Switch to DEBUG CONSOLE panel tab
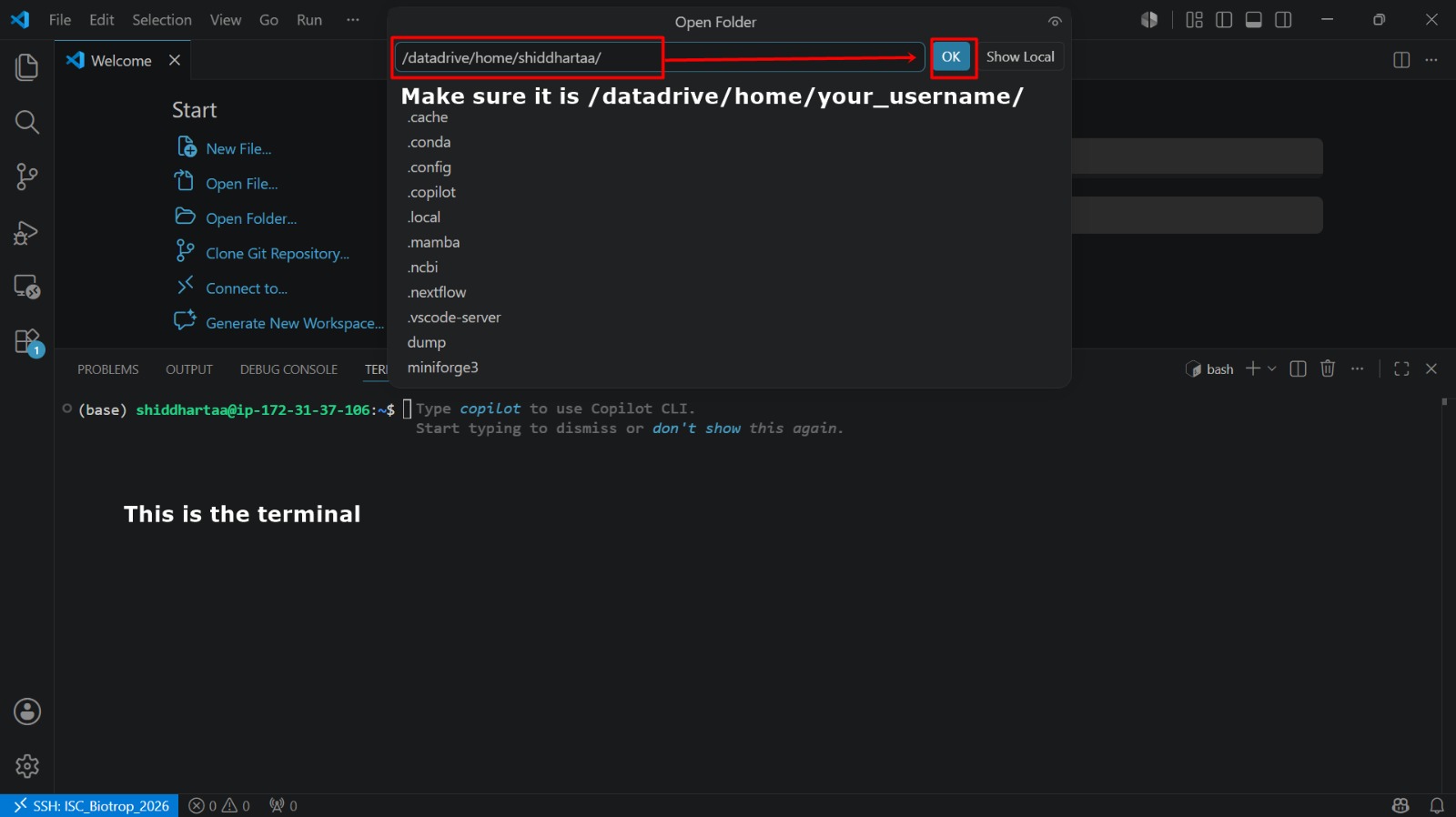1456x817 pixels. 288,369
